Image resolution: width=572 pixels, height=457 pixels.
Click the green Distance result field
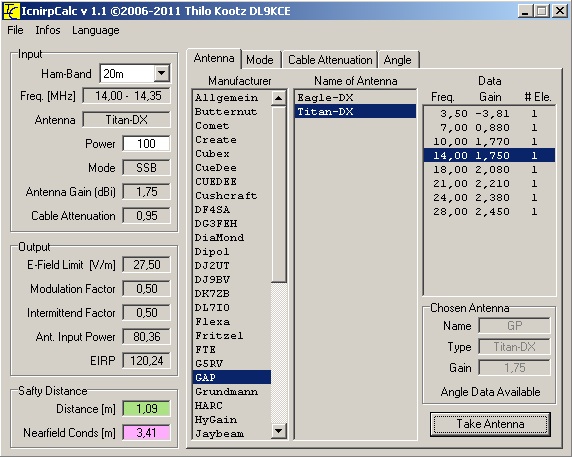pyautogui.click(x=146, y=408)
